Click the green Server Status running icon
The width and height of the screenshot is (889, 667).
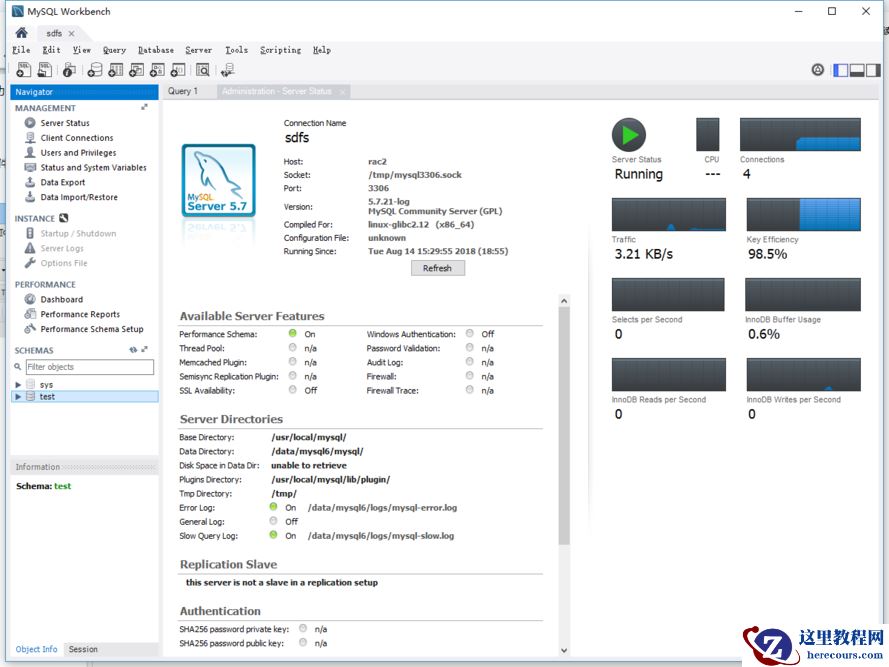tap(629, 135)
